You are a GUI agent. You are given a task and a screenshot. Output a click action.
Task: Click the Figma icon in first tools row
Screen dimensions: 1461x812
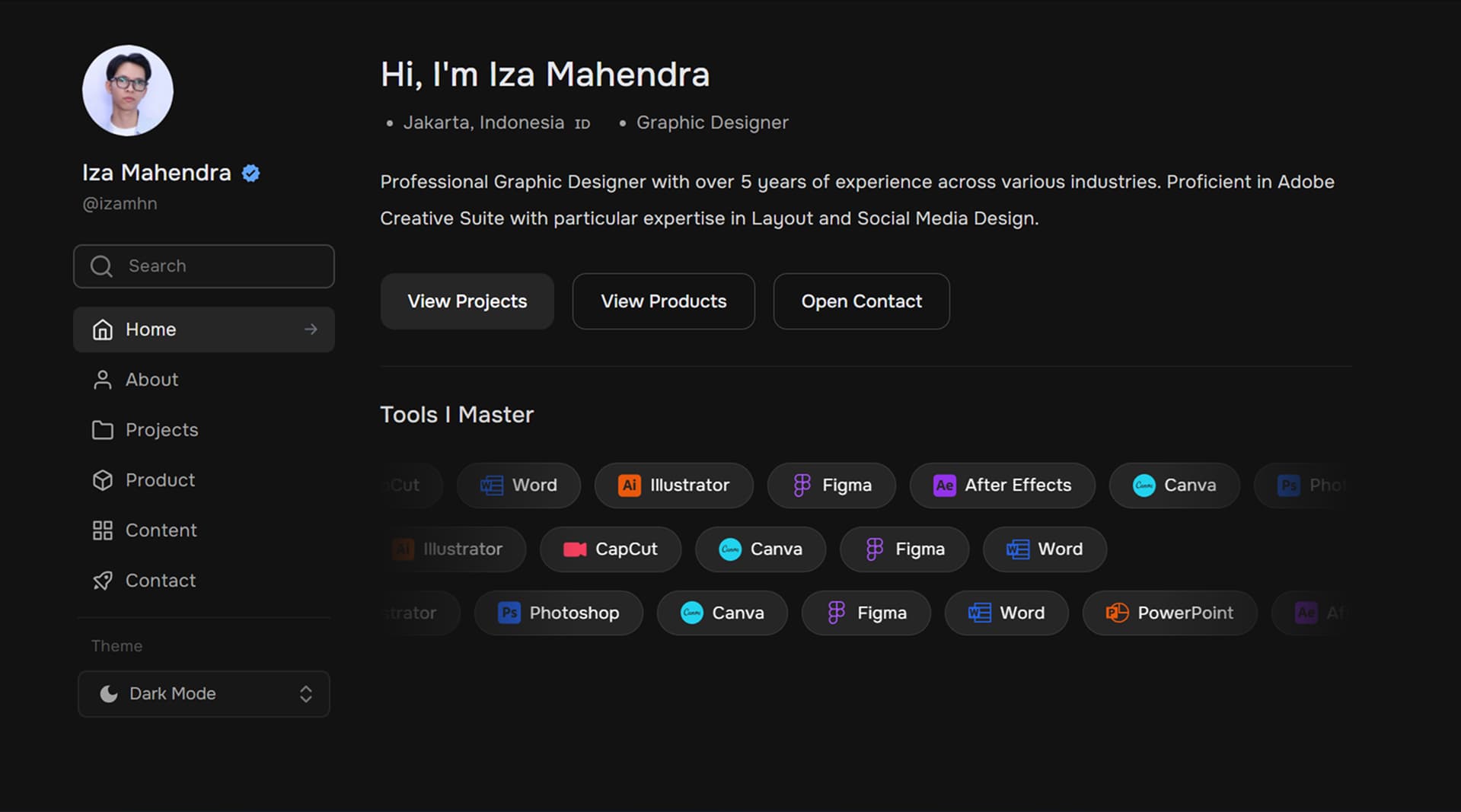pos(802,486)
